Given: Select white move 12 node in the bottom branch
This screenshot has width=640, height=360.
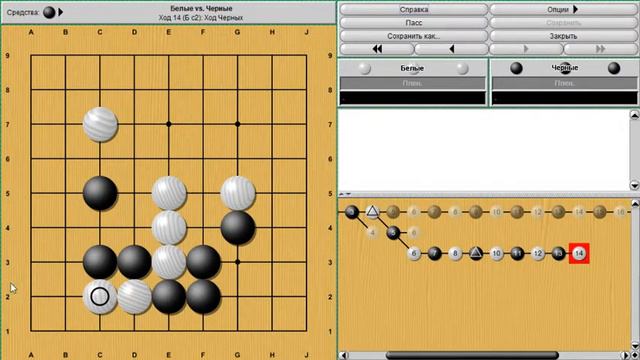Looking at the screenshot, I should coord(538,253).
